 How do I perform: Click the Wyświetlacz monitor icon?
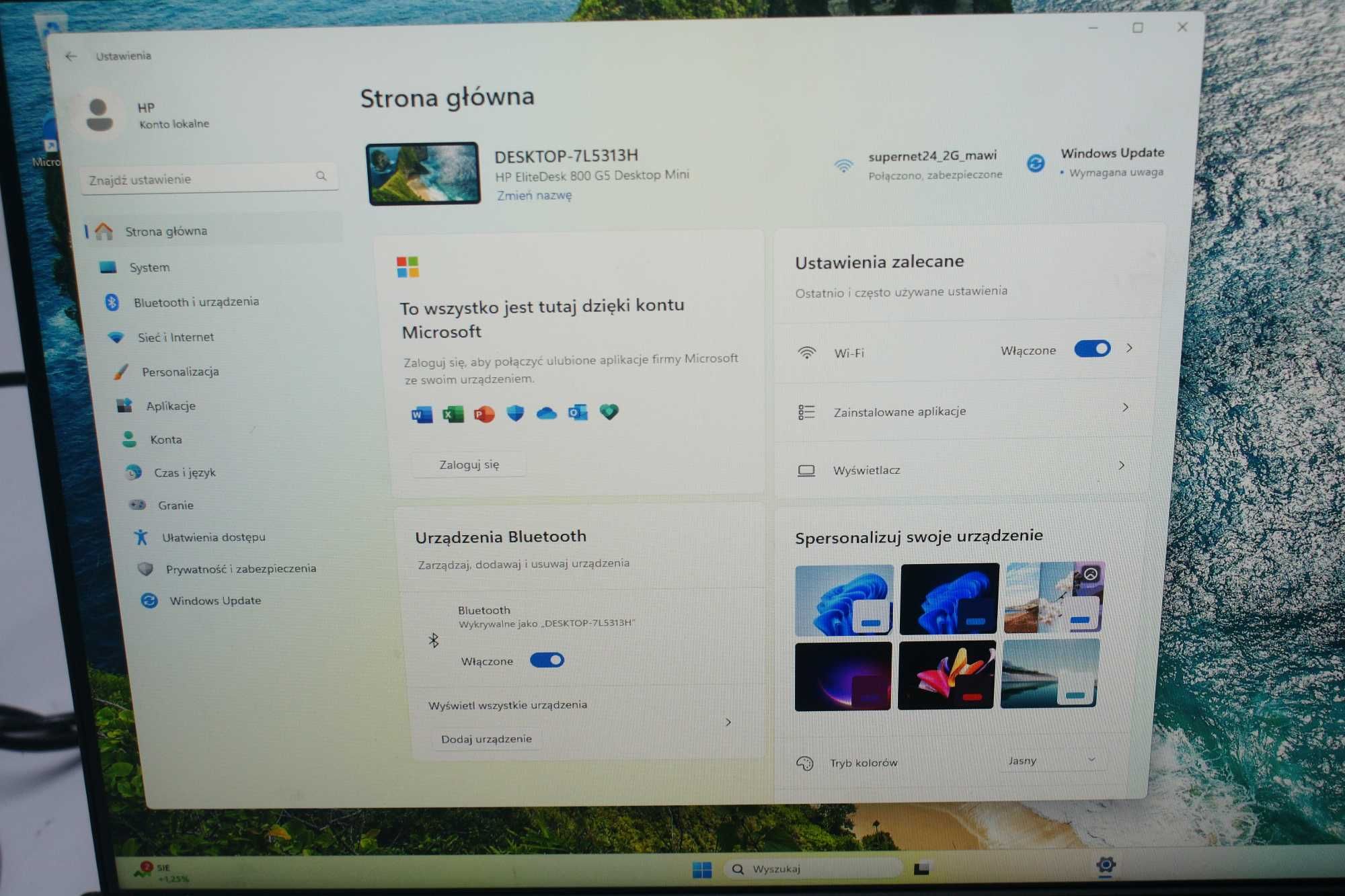[x=806, y=471]
